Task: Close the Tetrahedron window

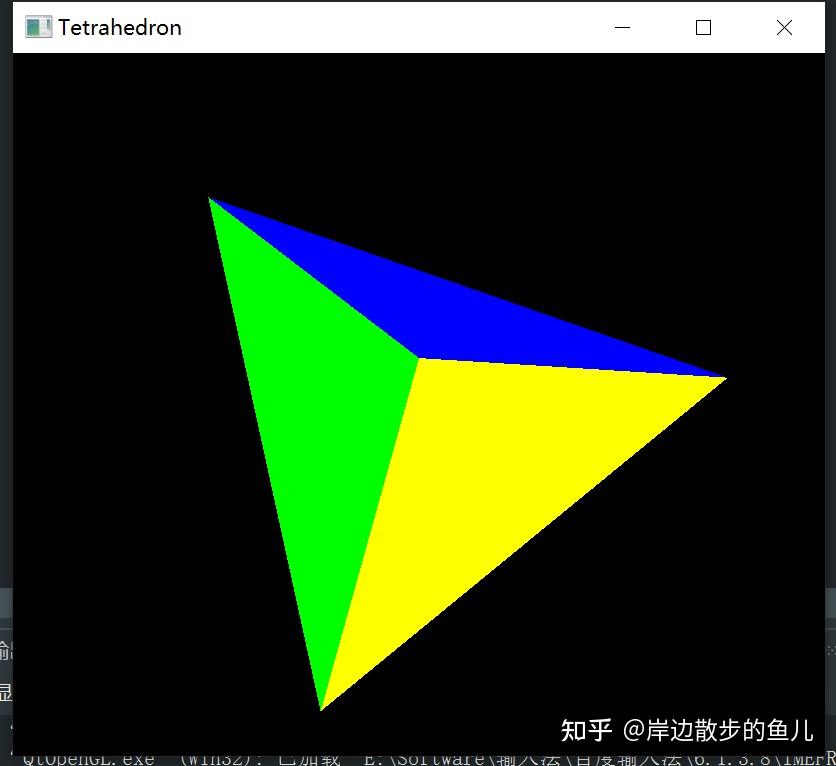Action: (x=784, y=27)
